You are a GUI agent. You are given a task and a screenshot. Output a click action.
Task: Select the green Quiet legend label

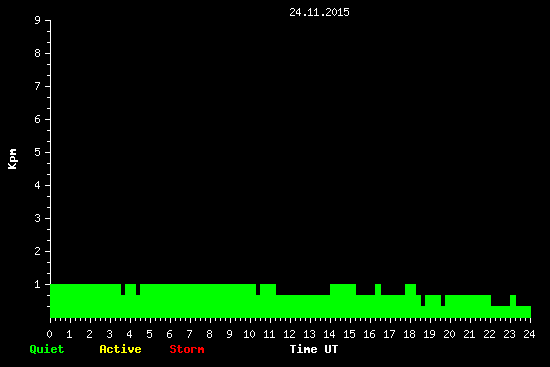click(47, 349)
